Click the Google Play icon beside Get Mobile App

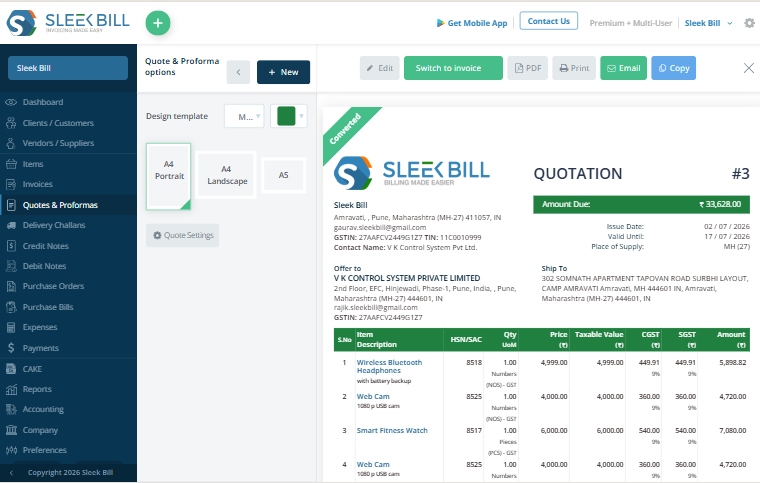(x=440, y=23)
